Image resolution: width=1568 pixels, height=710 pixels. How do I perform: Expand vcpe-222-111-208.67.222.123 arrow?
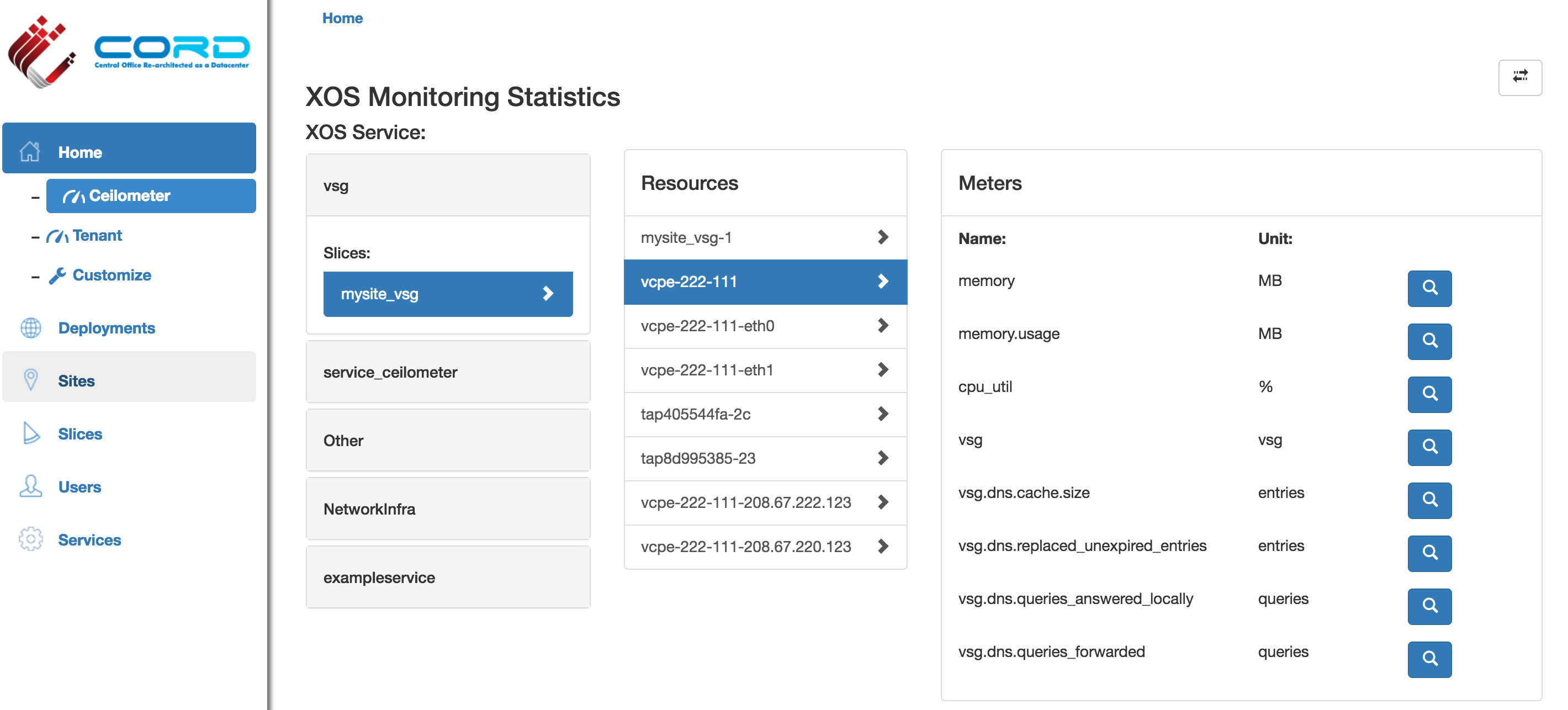click(883, 502)
